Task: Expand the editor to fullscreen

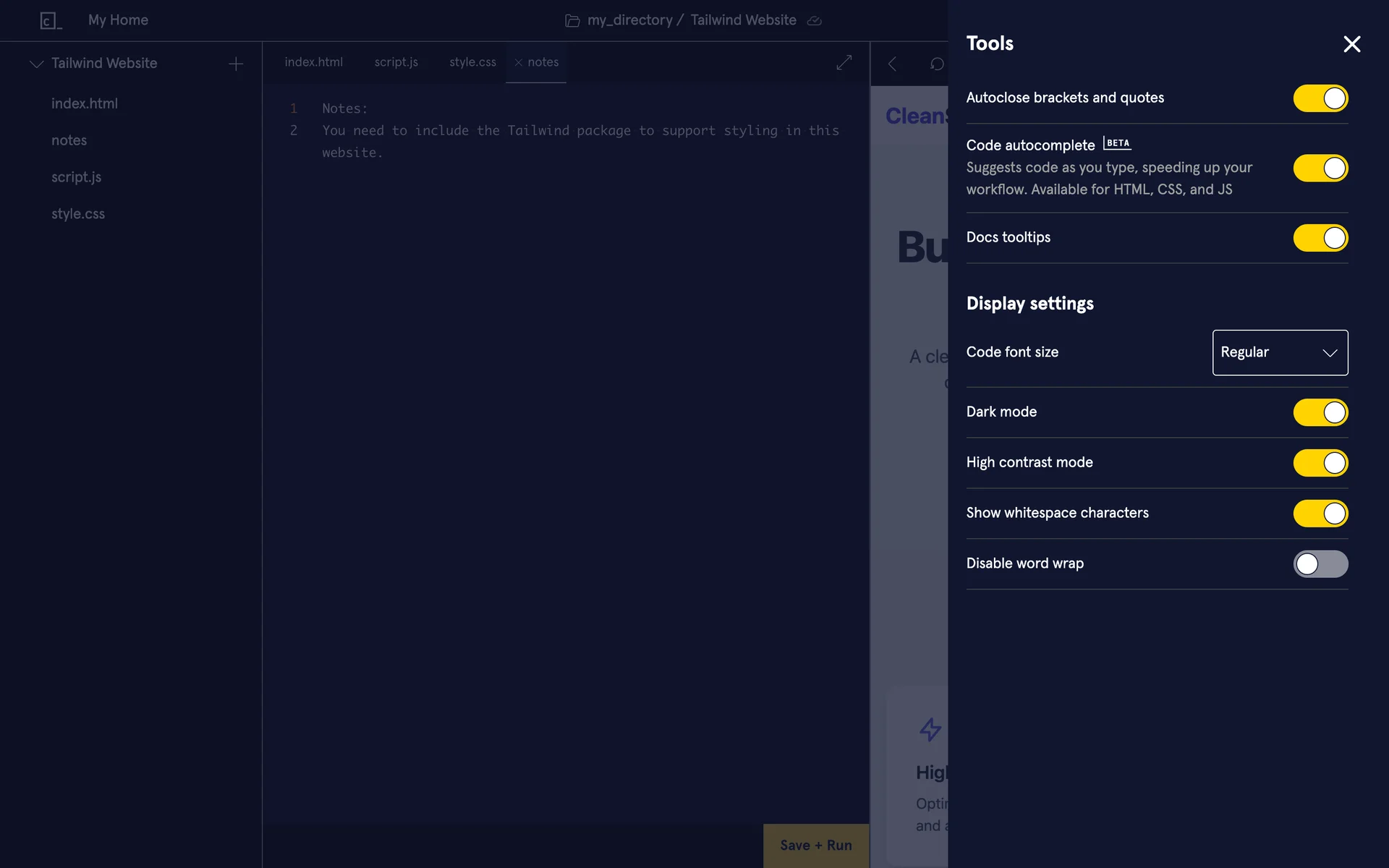Action: click(x=844, y=63)
